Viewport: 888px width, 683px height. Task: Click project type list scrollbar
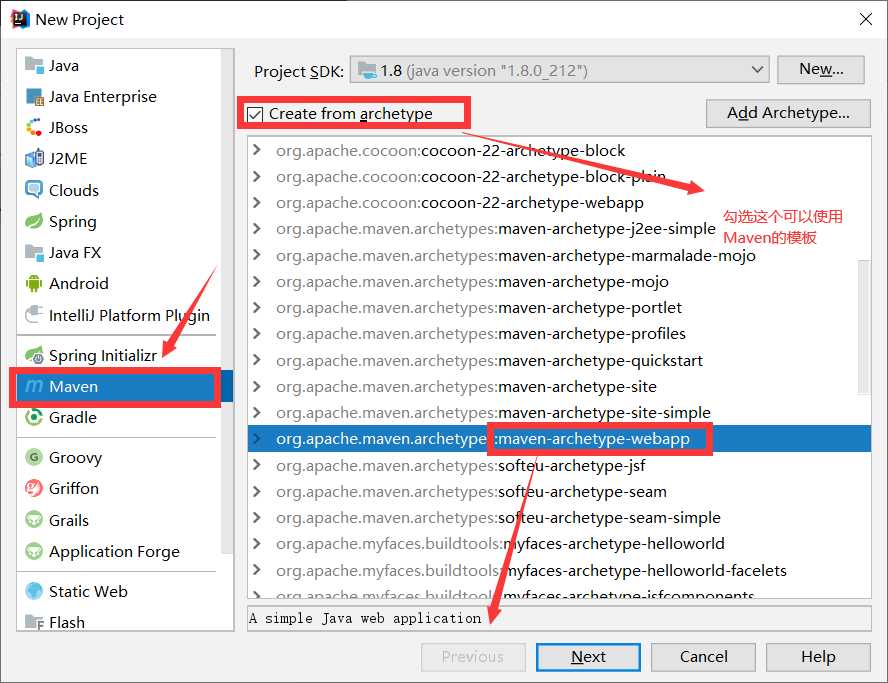coord(227,302)
